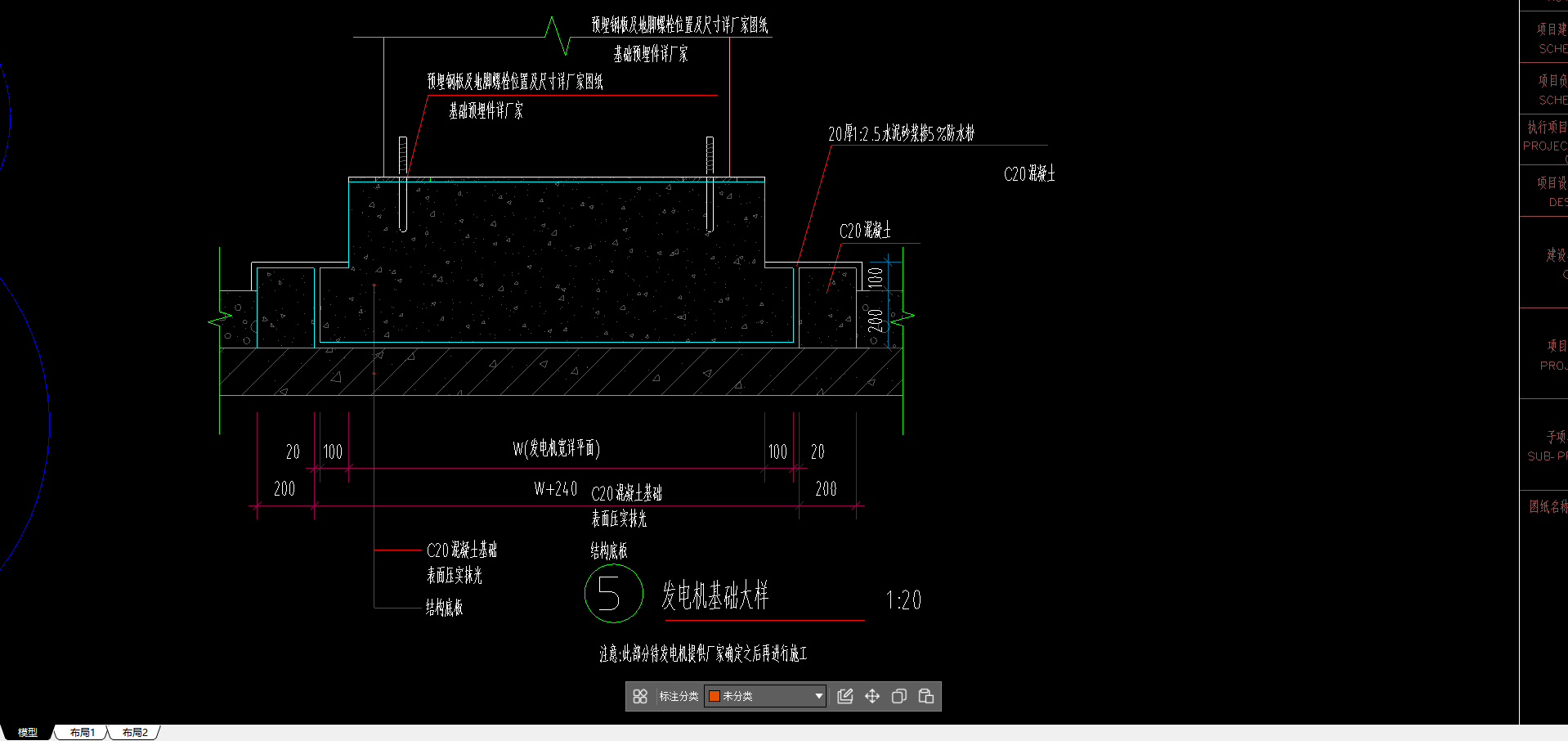Select the 20厚1:2.5水泥砂浆掺5%防水粉 note

[901, 133]
